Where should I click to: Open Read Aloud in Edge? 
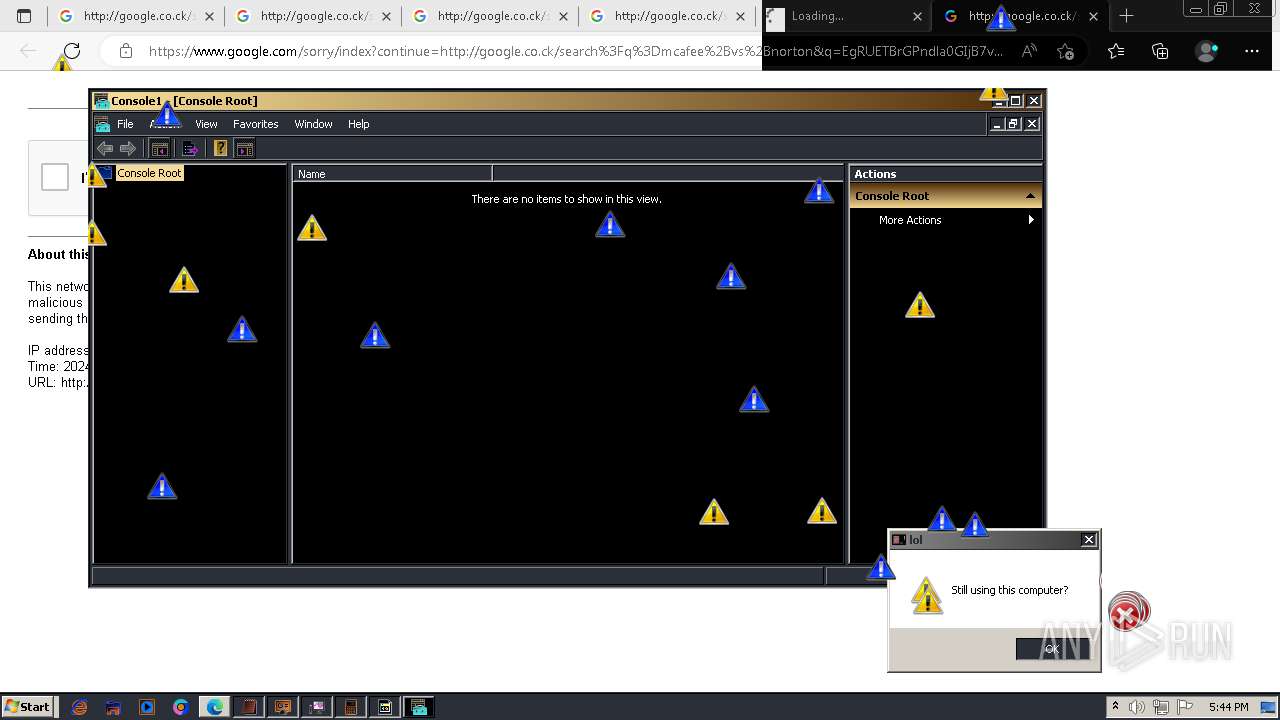coord(1029,51)
